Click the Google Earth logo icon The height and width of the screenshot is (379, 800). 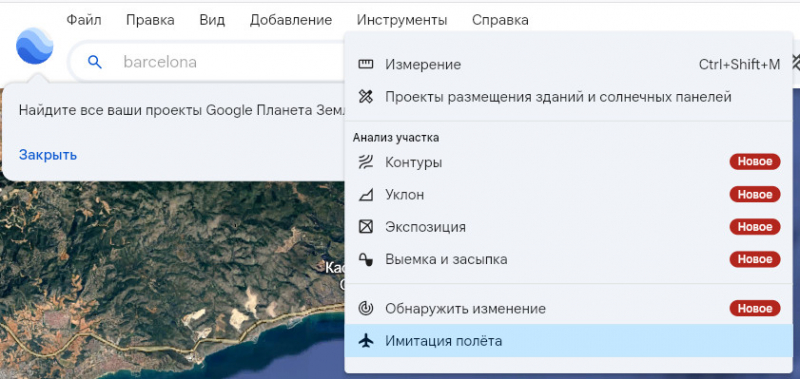pyautogui.click(x=35, y=46)
